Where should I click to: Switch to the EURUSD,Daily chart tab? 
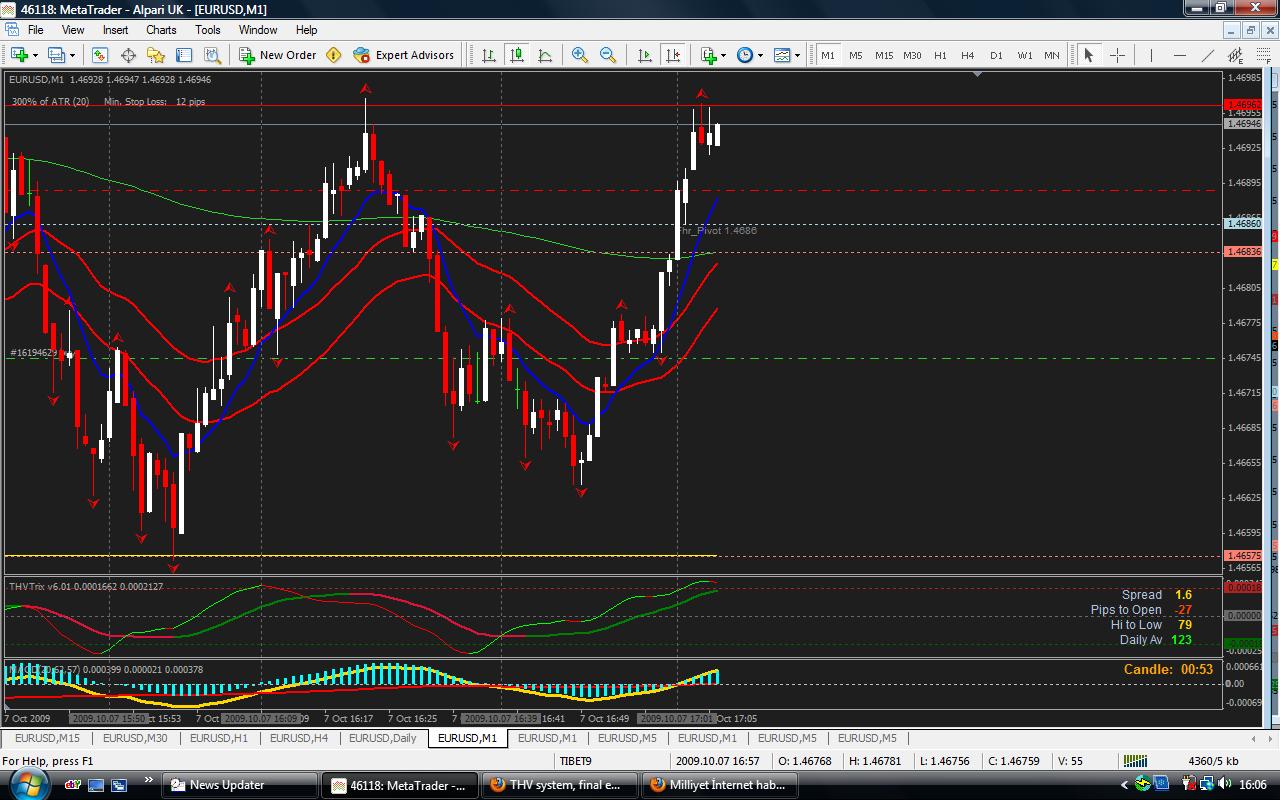pyautogui.click(x=383, y=738)
